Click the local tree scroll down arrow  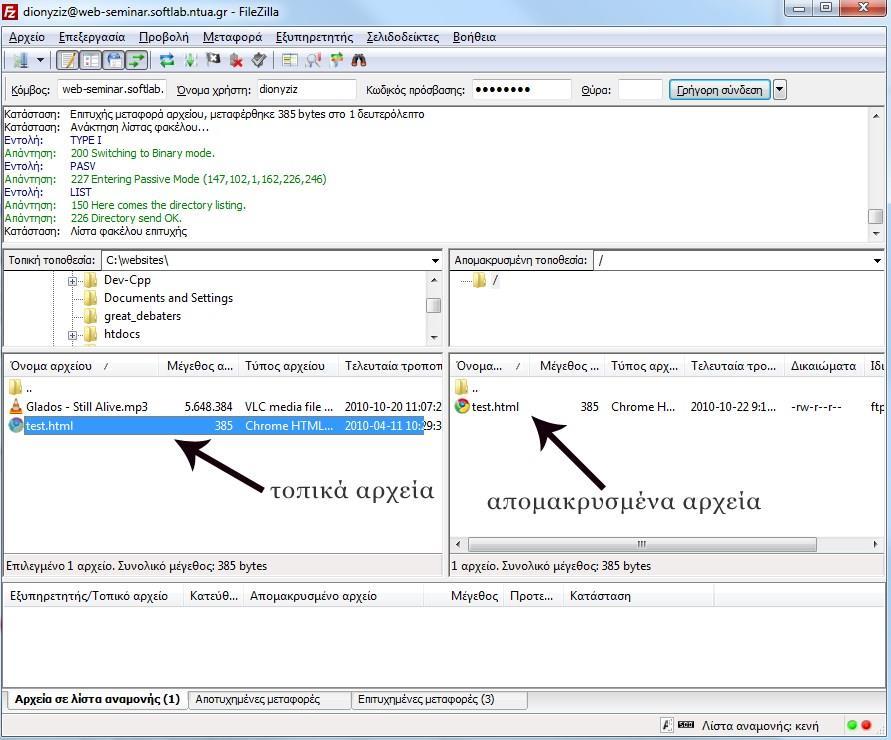[434, 338]
